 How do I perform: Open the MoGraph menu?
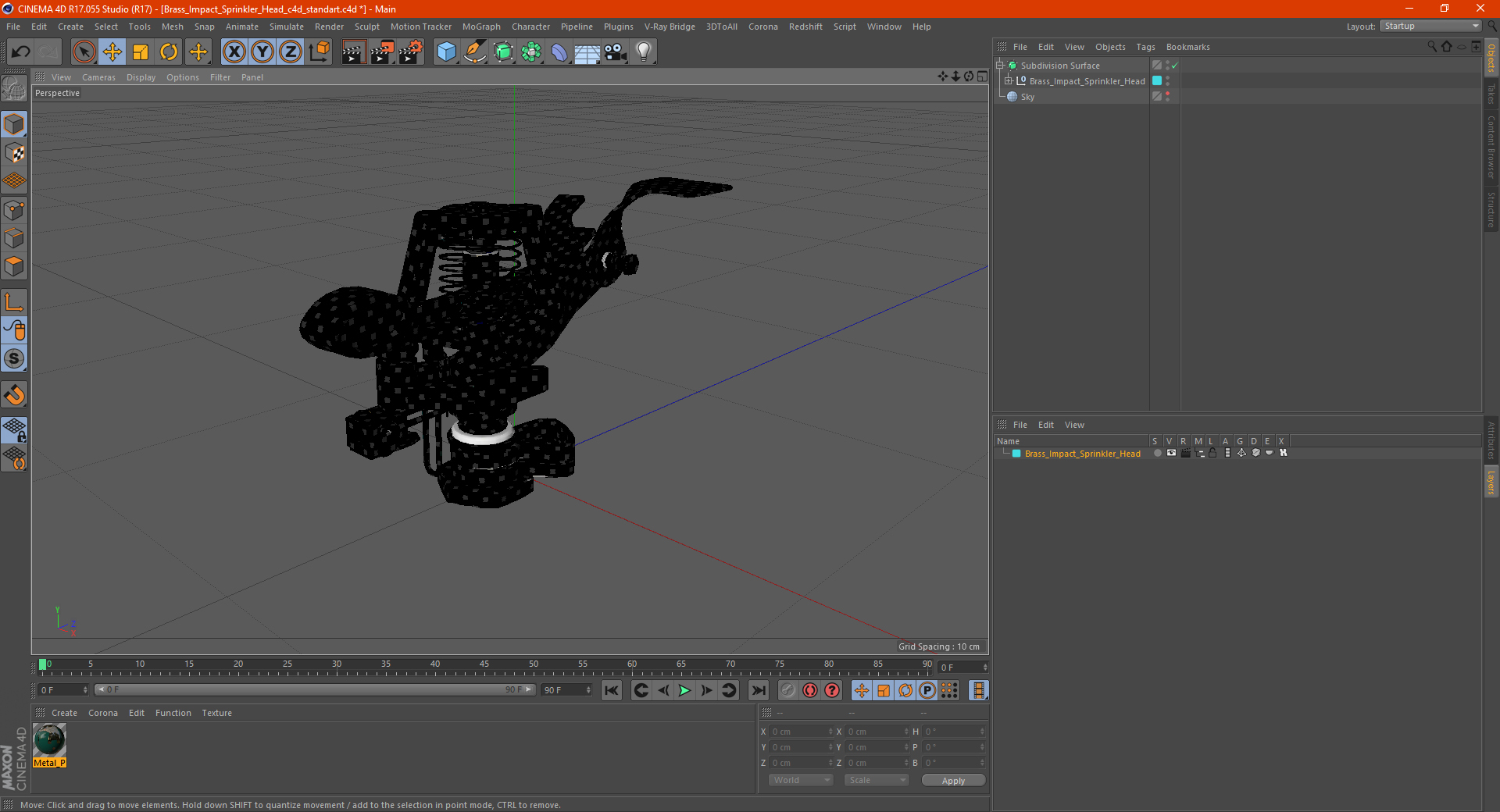click(x=481, y=27)
